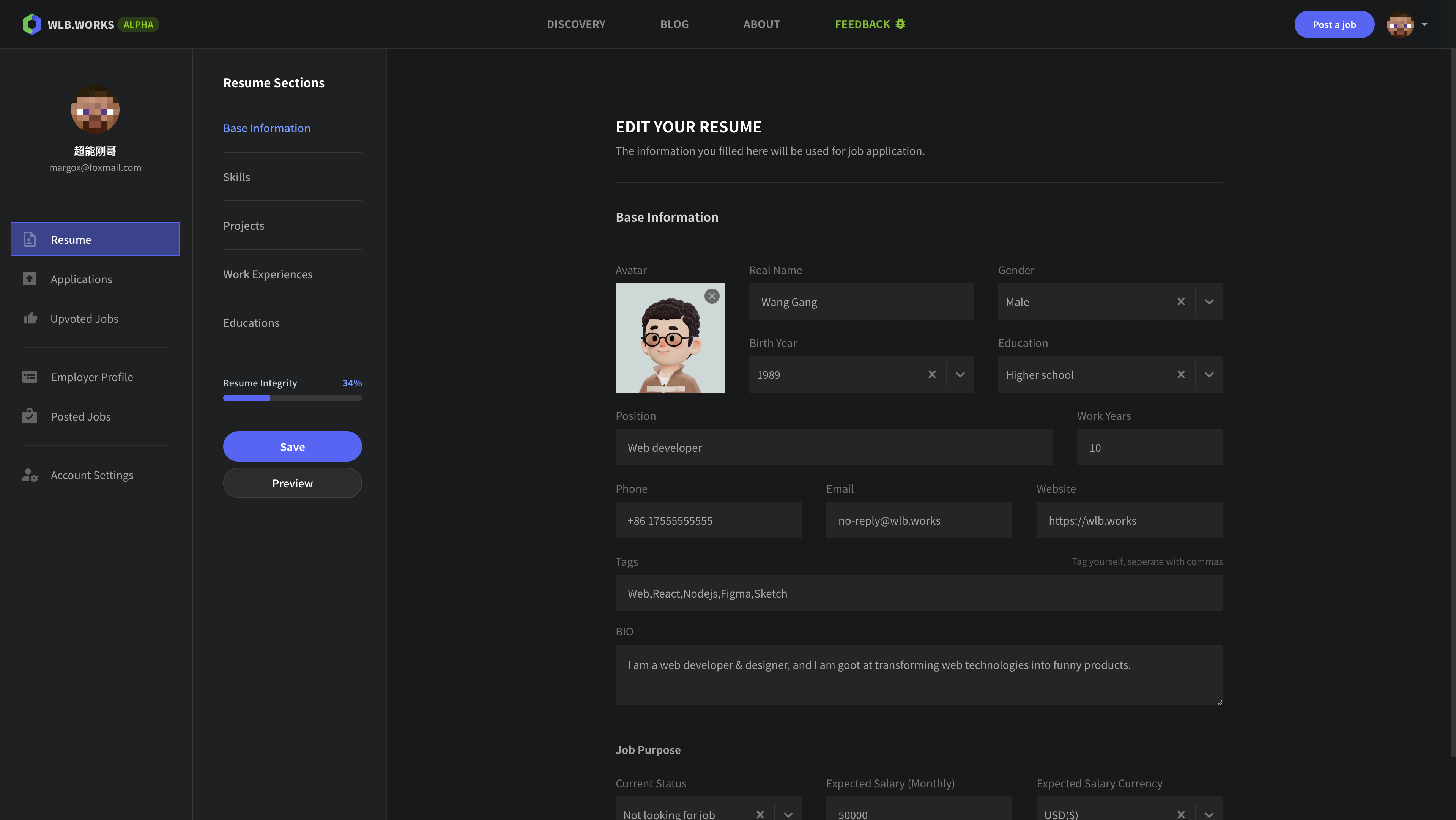Click the Resume document icon
This screenshot has height=820, width=1456.
29,239
